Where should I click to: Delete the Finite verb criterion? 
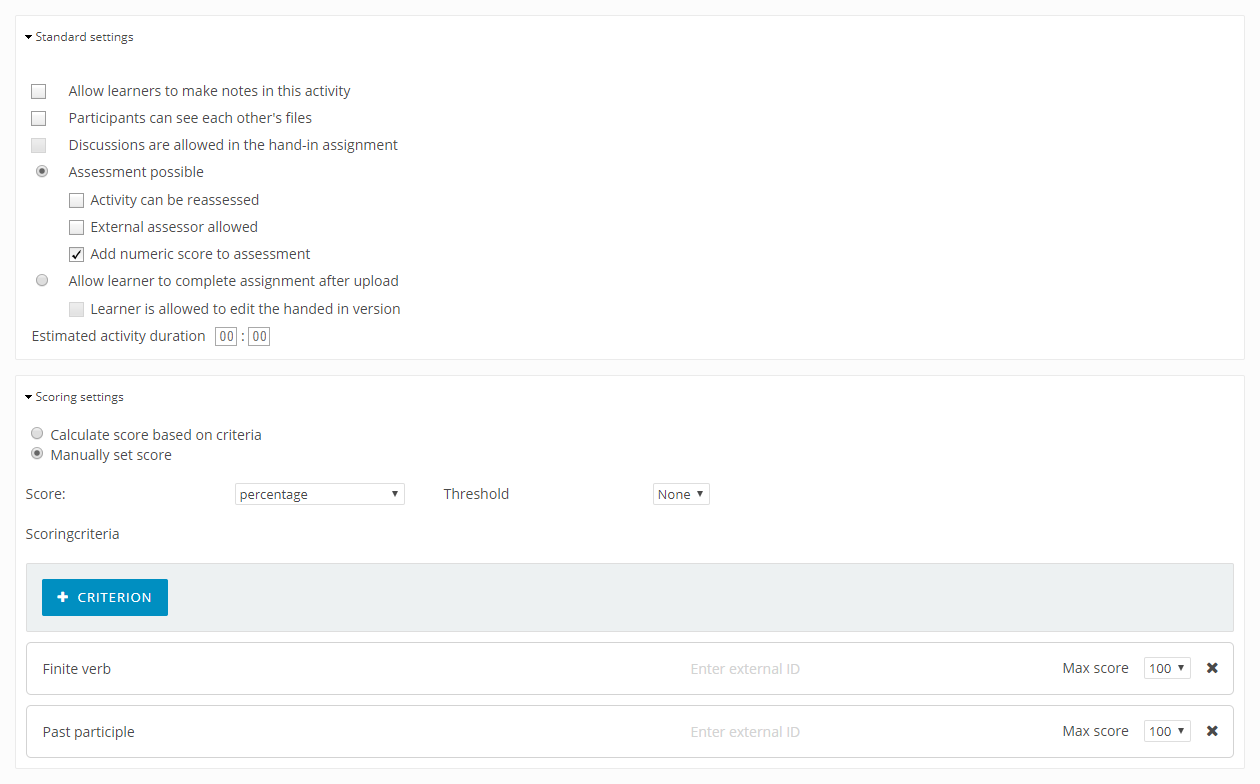click(1212, 668)
